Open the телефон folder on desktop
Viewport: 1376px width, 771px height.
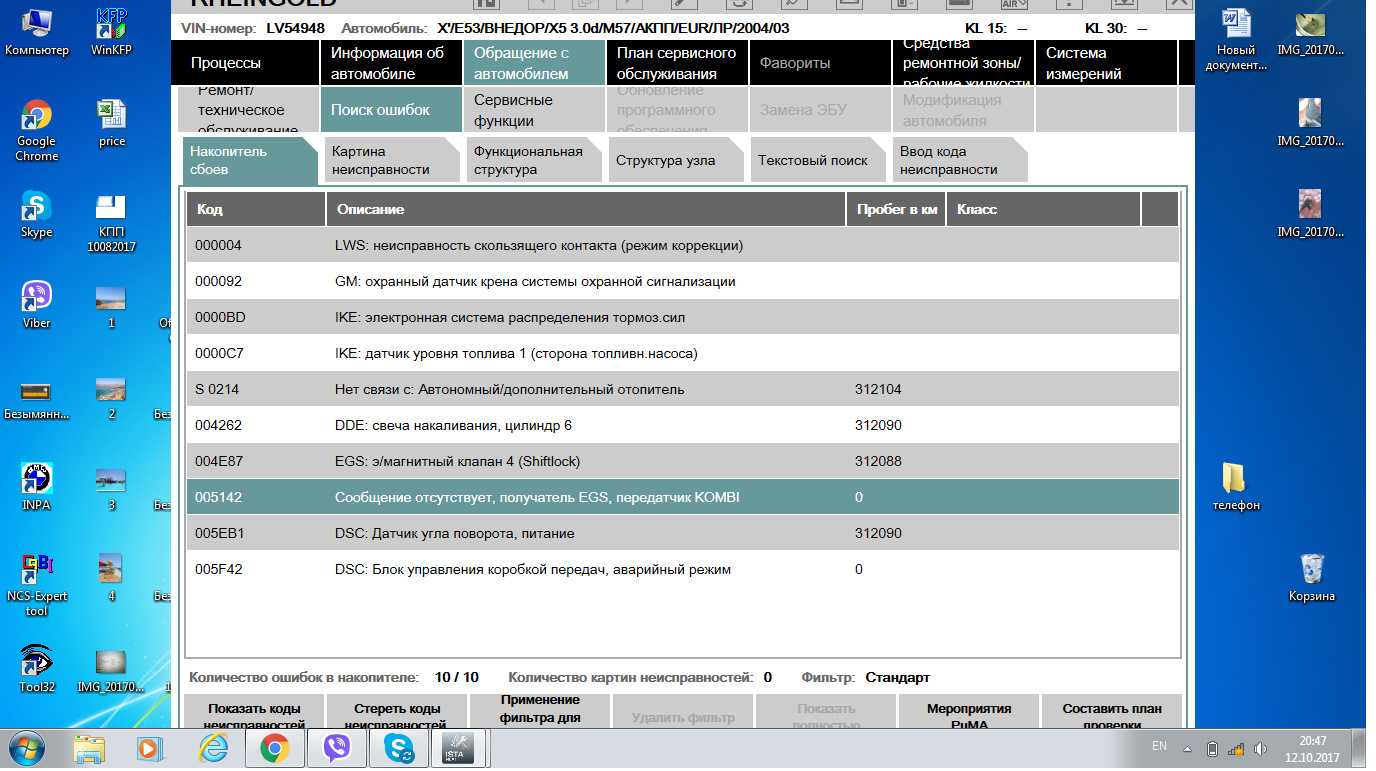pos(1236,487)
